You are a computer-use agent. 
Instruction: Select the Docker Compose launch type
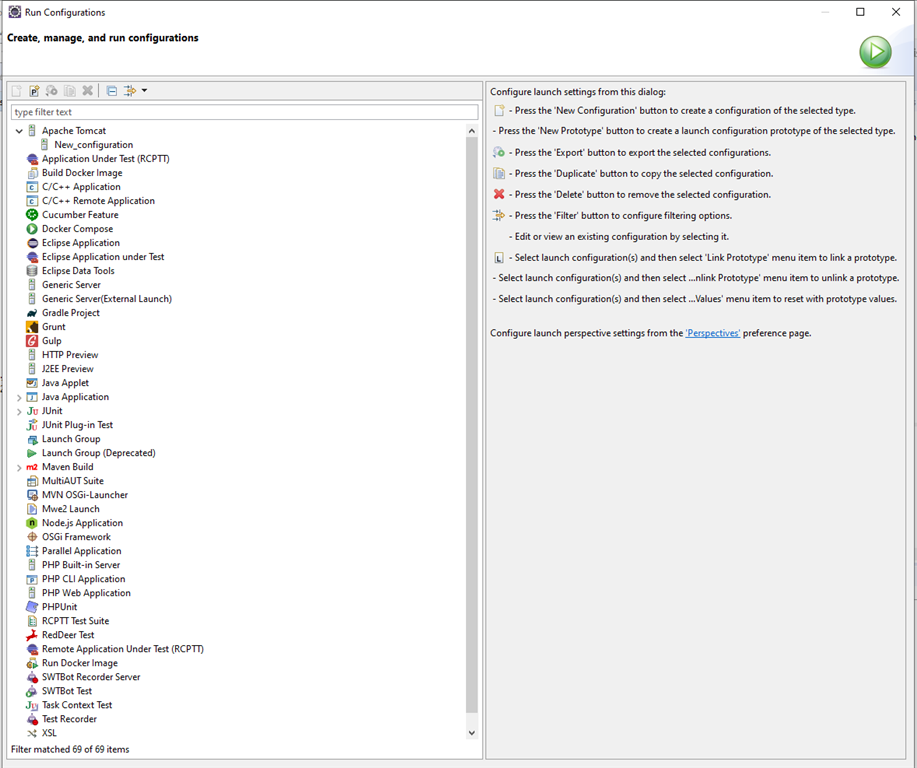(x=77, y=229)
